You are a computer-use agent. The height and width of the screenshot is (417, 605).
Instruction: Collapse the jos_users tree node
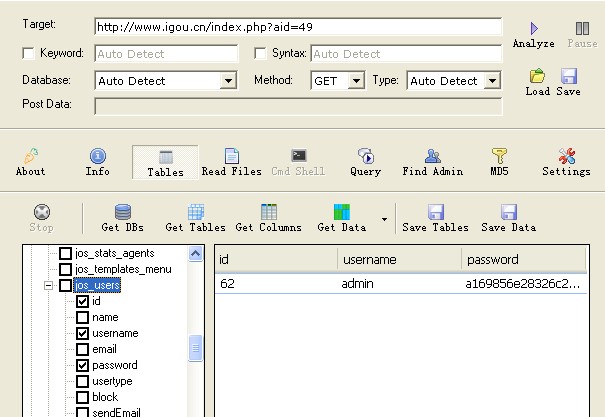tap(48, 285)
